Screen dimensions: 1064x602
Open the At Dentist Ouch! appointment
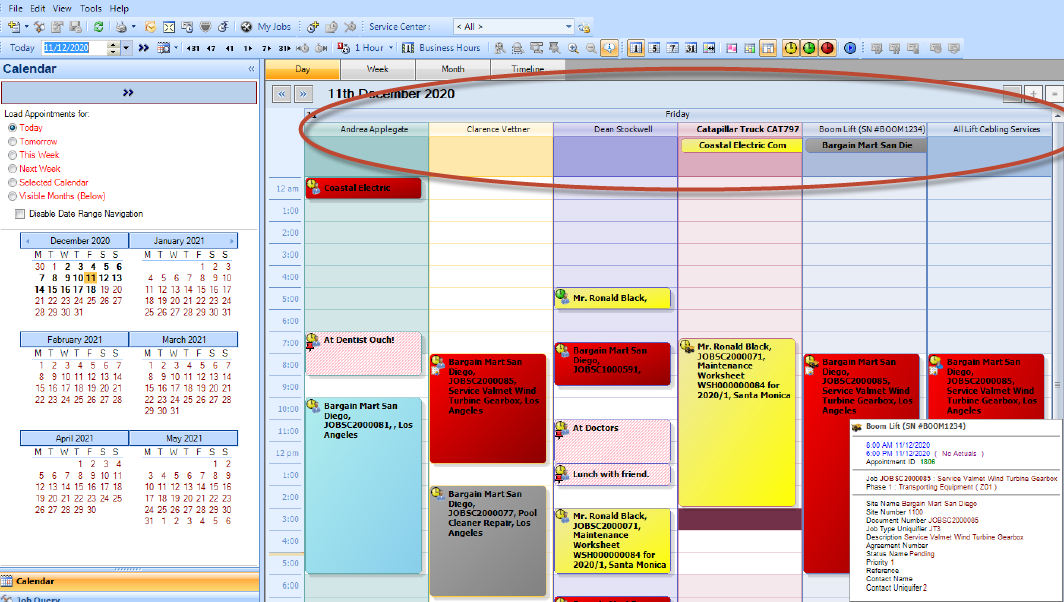pyautogui.click(x=364, y=354)
